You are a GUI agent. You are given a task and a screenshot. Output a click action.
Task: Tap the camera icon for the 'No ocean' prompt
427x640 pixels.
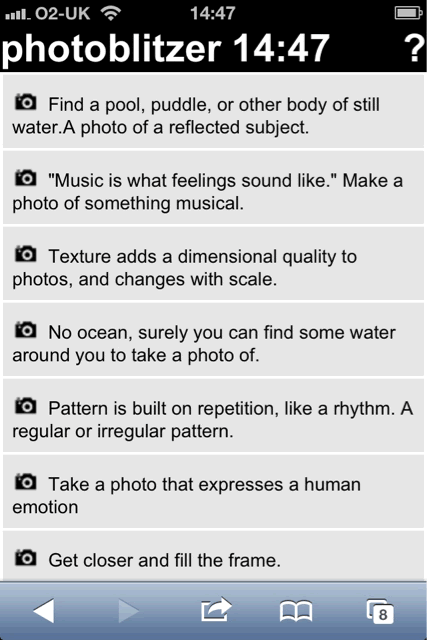[x=26, y=330]
